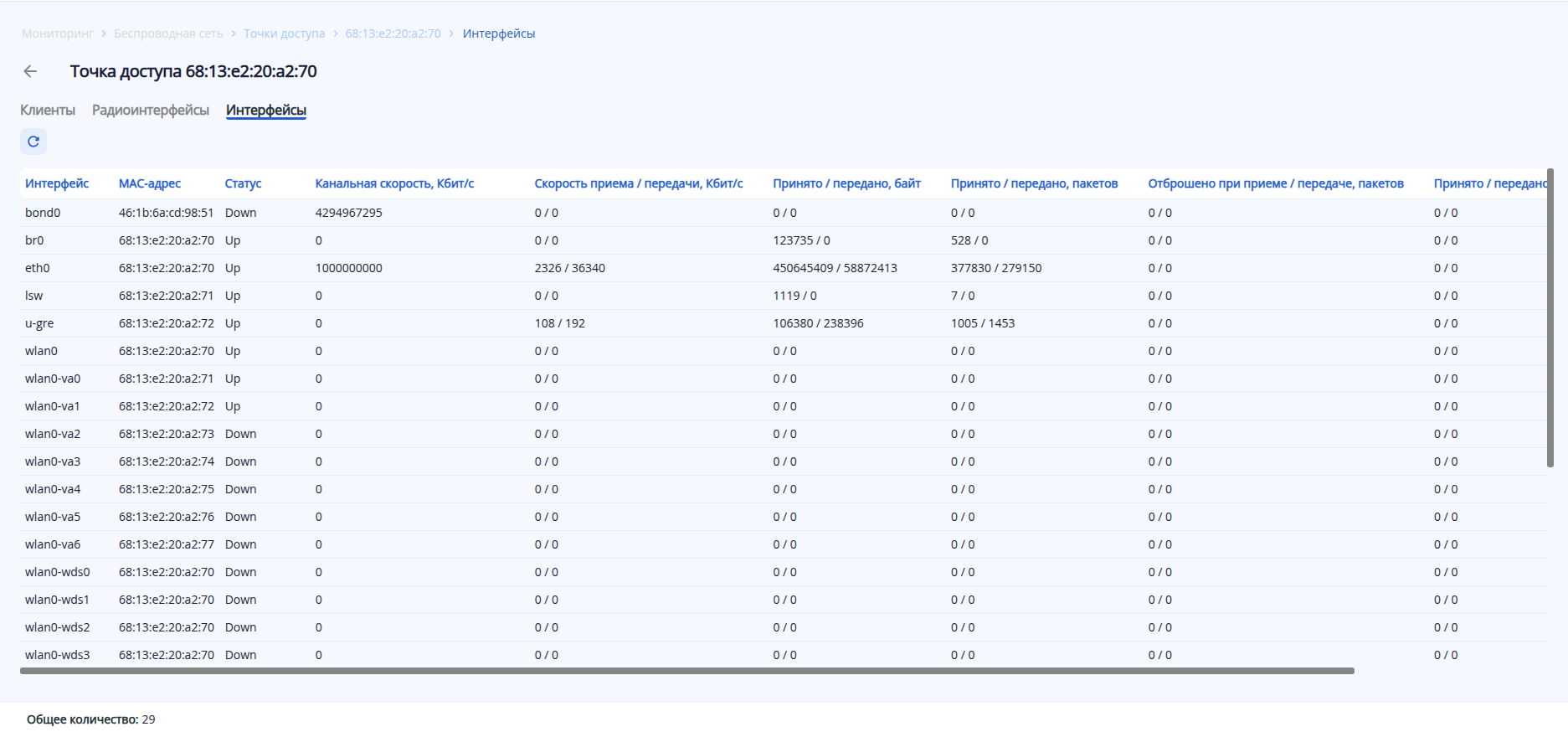Select the wlan0-wds2 interface name

58,627
